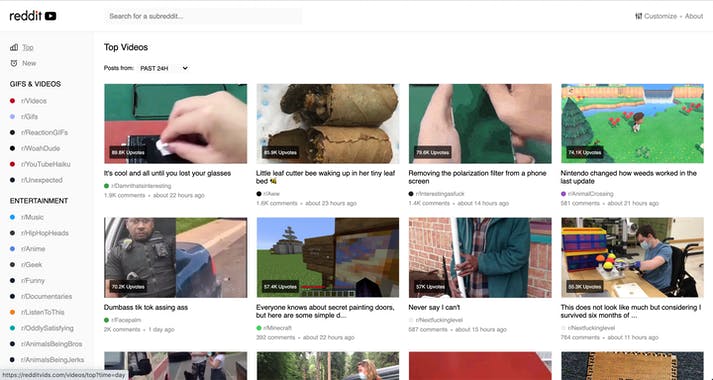Open r/AnimalCrossing subreddit link
Screen dimensions: 713x380
click(591, 194)
